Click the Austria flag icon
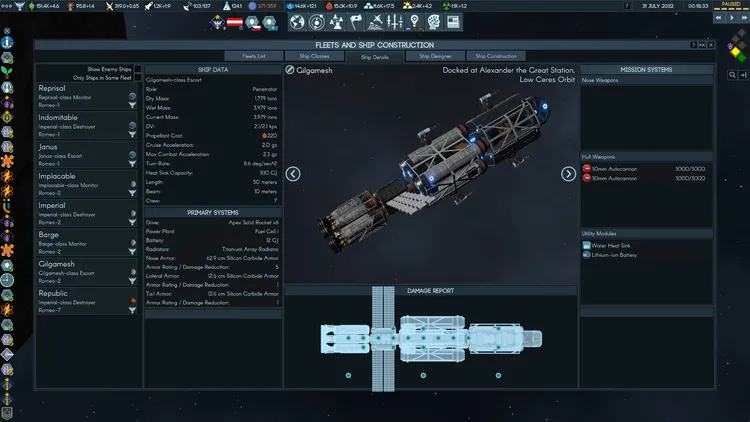Image resolution: width=750 pixels, height=422 pixels. click(235, 22)
